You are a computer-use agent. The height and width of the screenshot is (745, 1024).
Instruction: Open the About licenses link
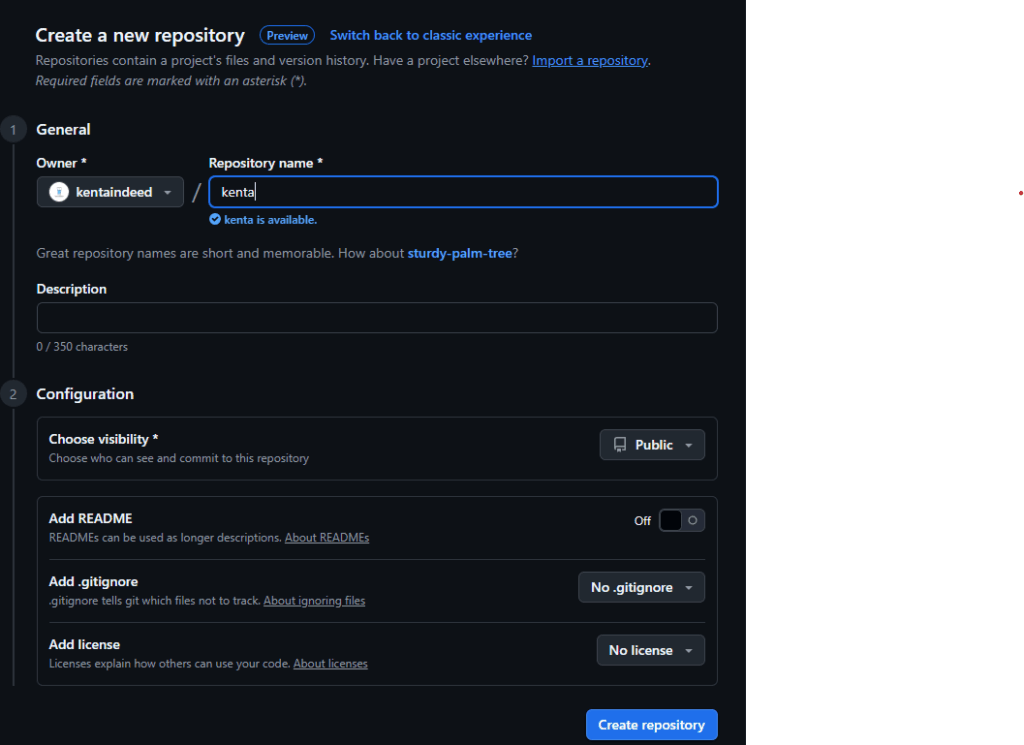tap(330, 664)
